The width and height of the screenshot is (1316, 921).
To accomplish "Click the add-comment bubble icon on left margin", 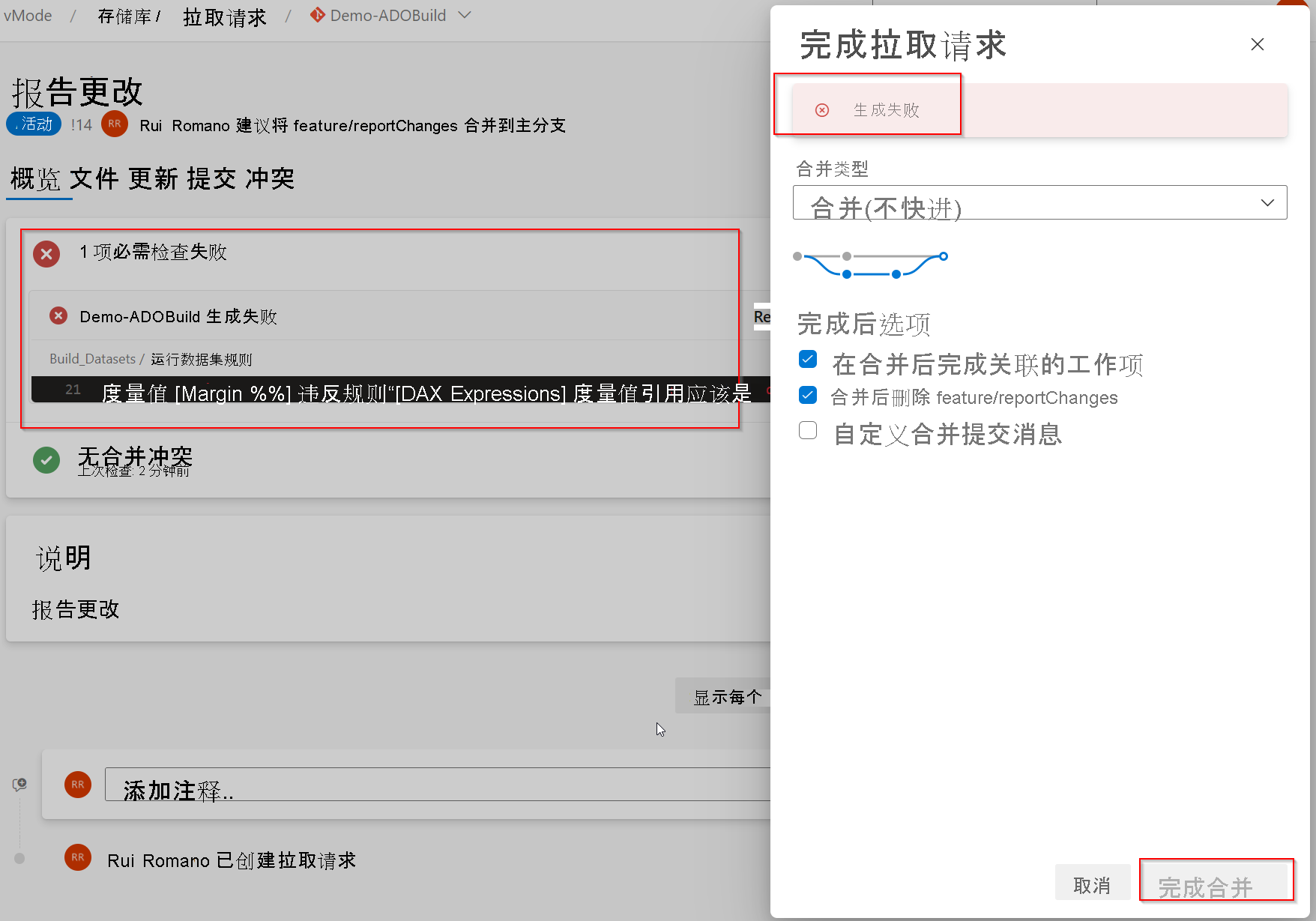I will (x=19, y=784).
